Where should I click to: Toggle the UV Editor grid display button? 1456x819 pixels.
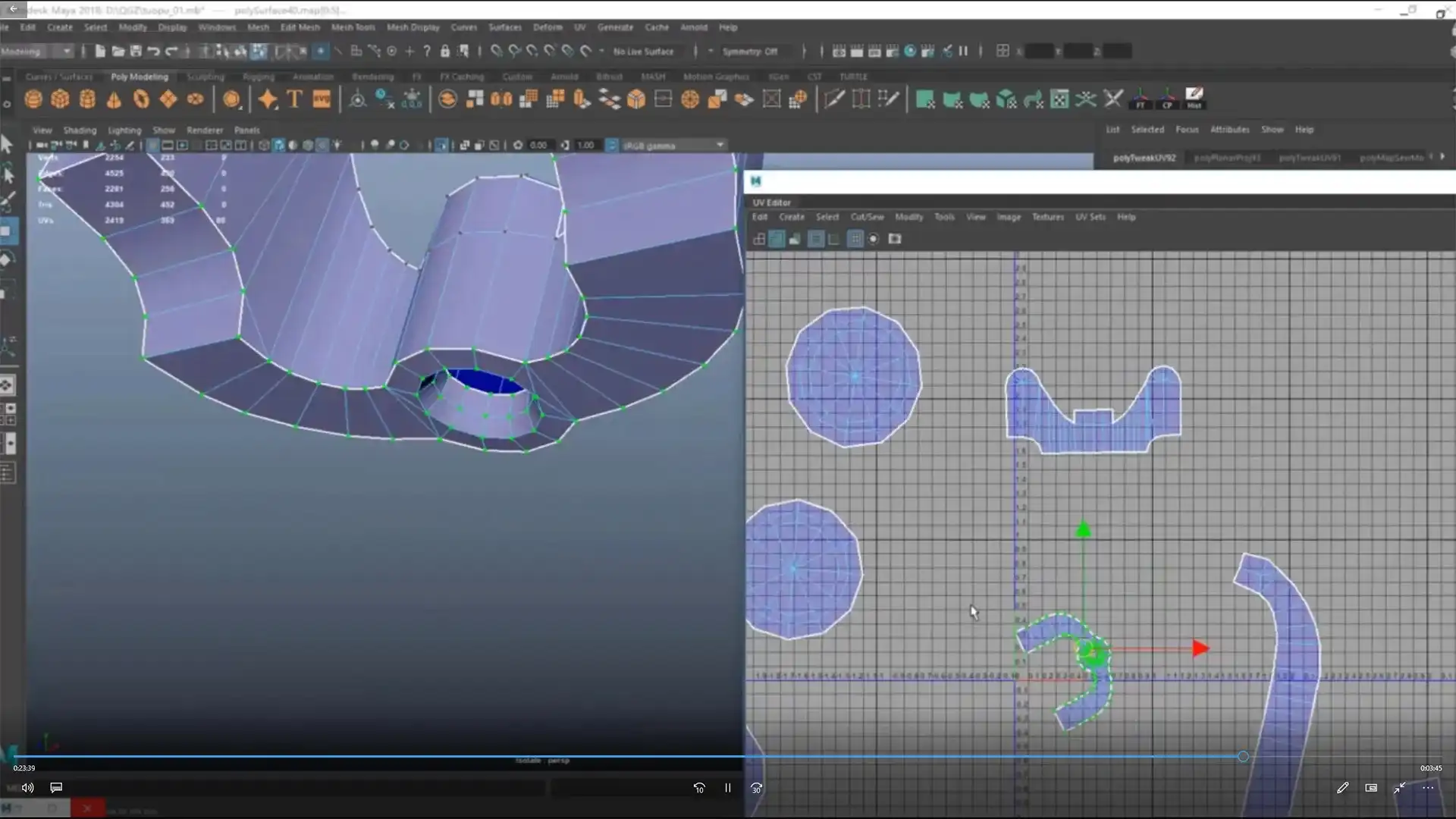pos(855,239)
